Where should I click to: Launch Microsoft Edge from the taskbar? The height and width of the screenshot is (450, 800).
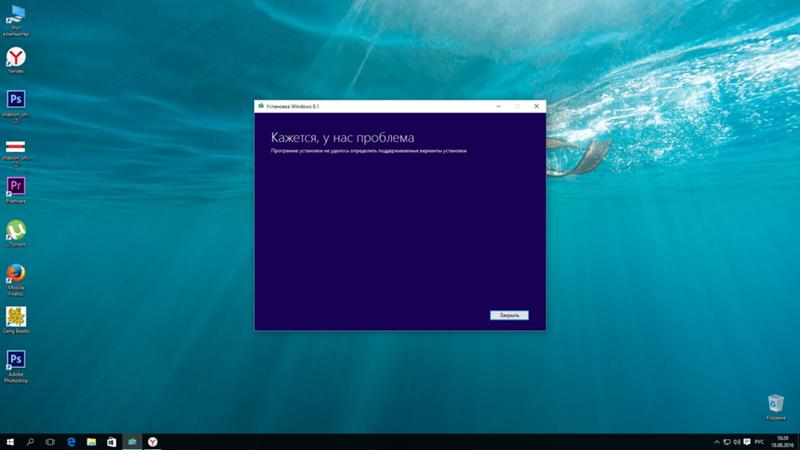[x=71, y=442]
